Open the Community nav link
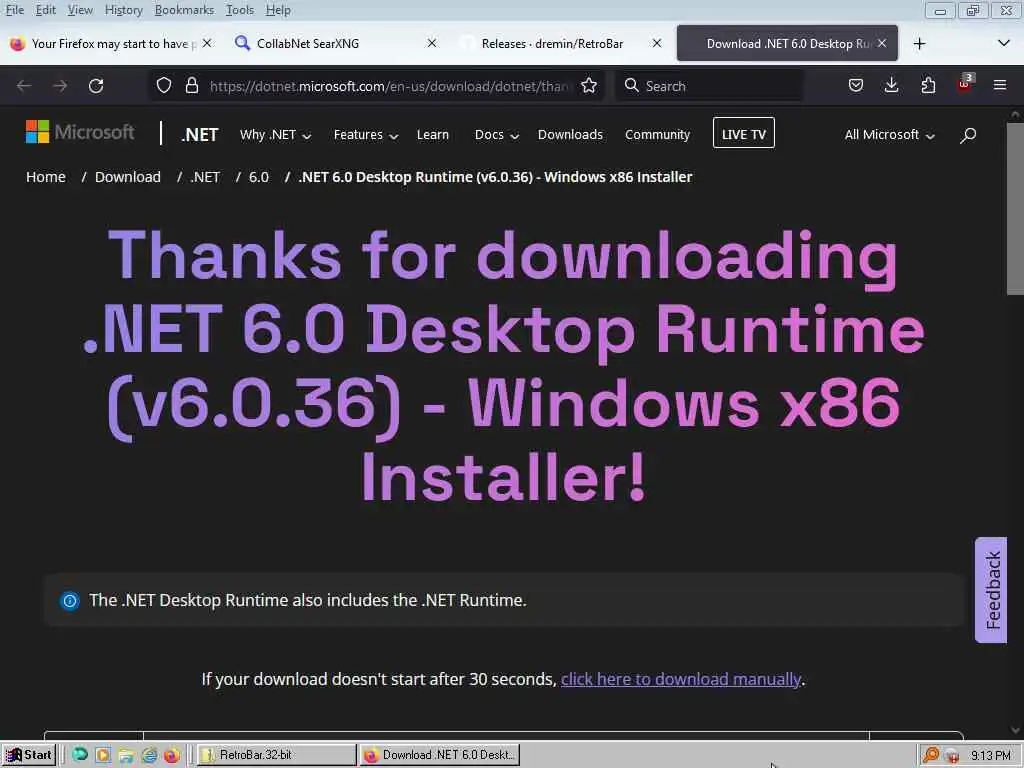Image resolution: width=1024 pixels, height=768 pixels. 657,135
